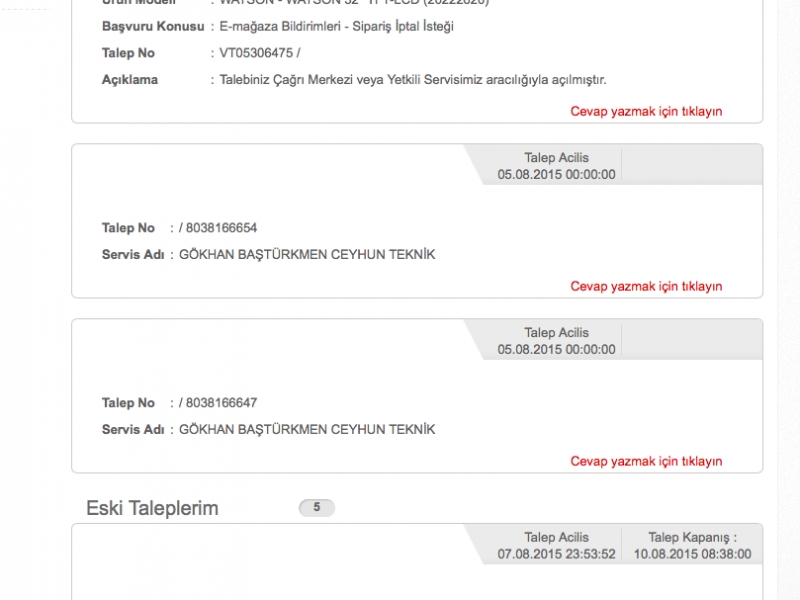Click the Başvuru Konusu label
The image size is (800, 600).
coord(153,27)
